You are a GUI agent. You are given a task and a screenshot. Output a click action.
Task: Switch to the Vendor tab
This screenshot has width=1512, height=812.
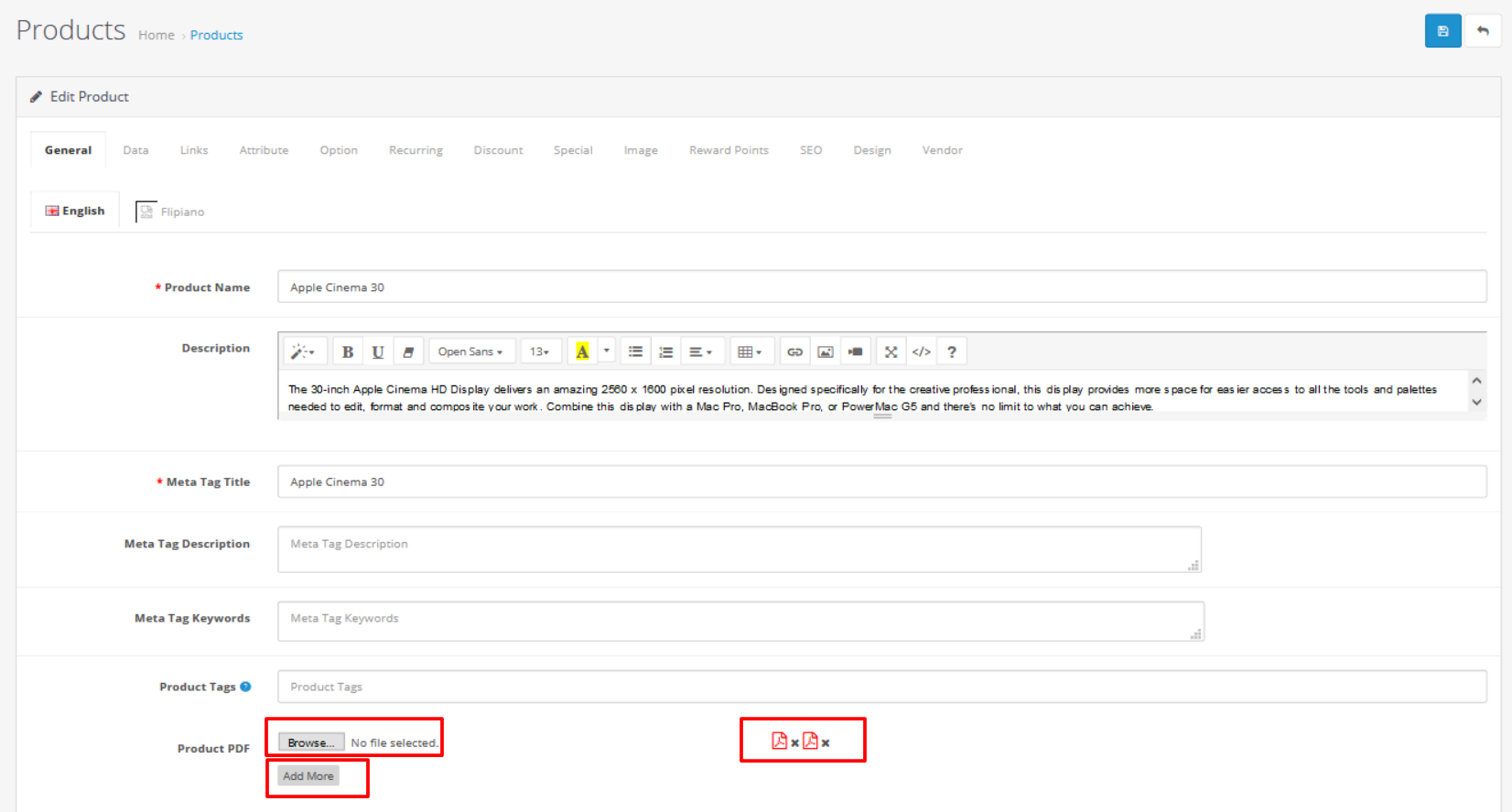942,150
